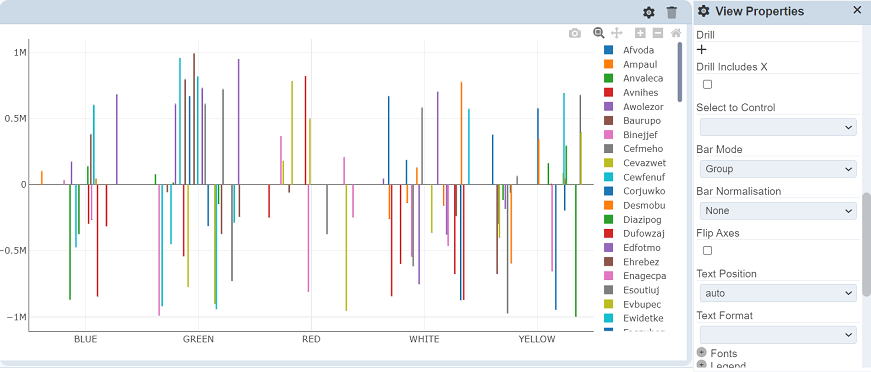Open the Bar Mode dropdown

[778, 168]
